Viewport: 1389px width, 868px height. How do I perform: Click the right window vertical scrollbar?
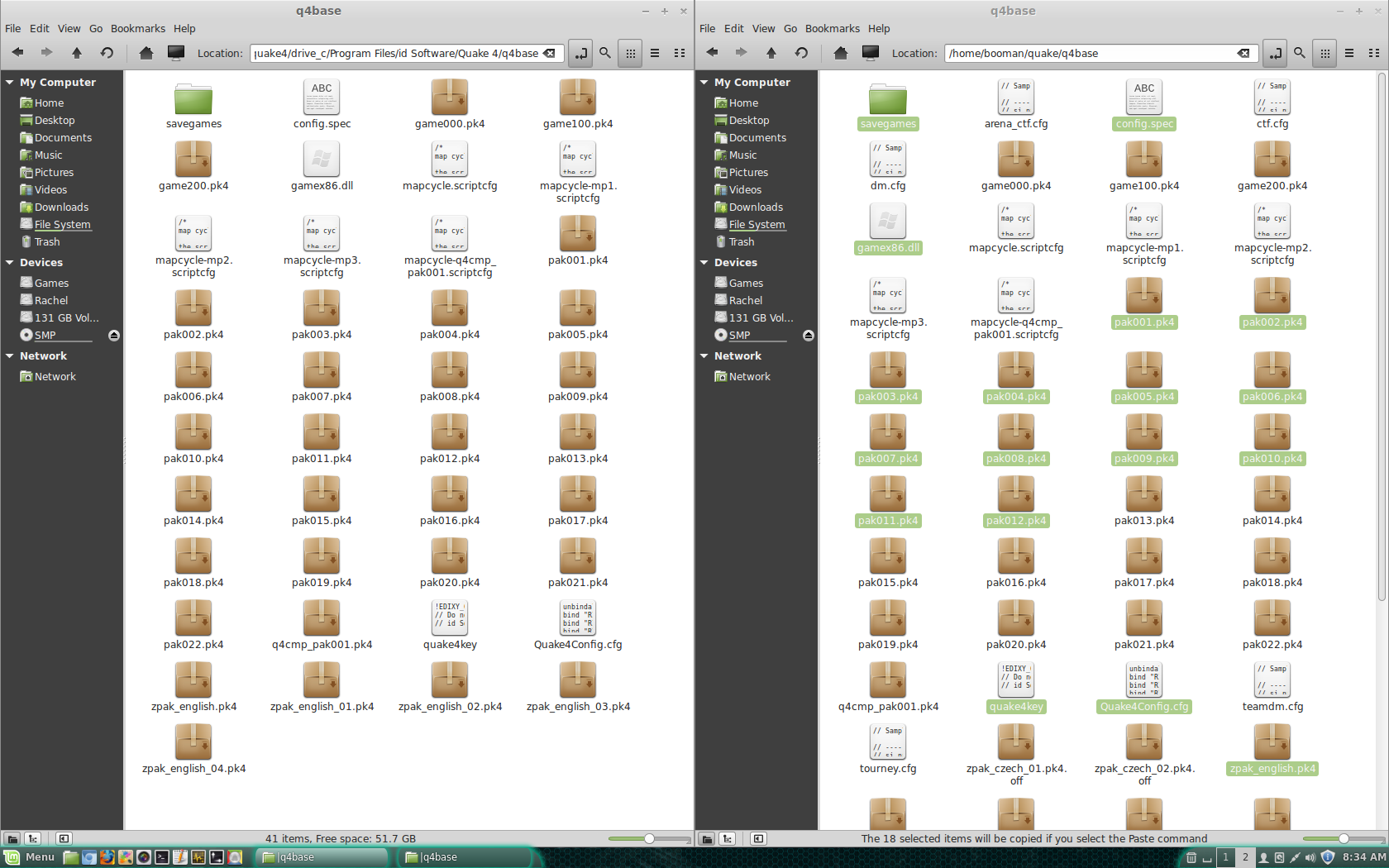1382,337
